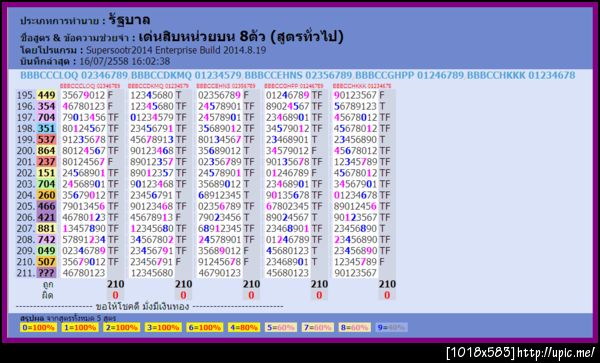Select the 4=80% summary badge
The width and height of the screenshot is (600, 363).
[x=244, y=327]
